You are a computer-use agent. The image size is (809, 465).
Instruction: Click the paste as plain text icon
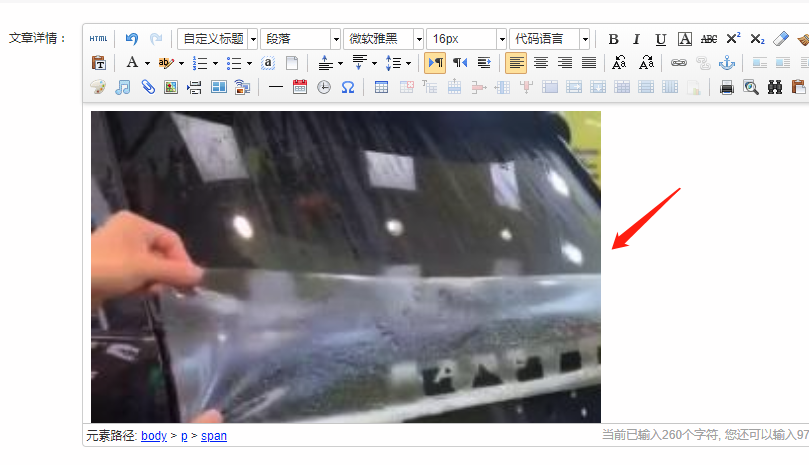(x=99, y=63)
